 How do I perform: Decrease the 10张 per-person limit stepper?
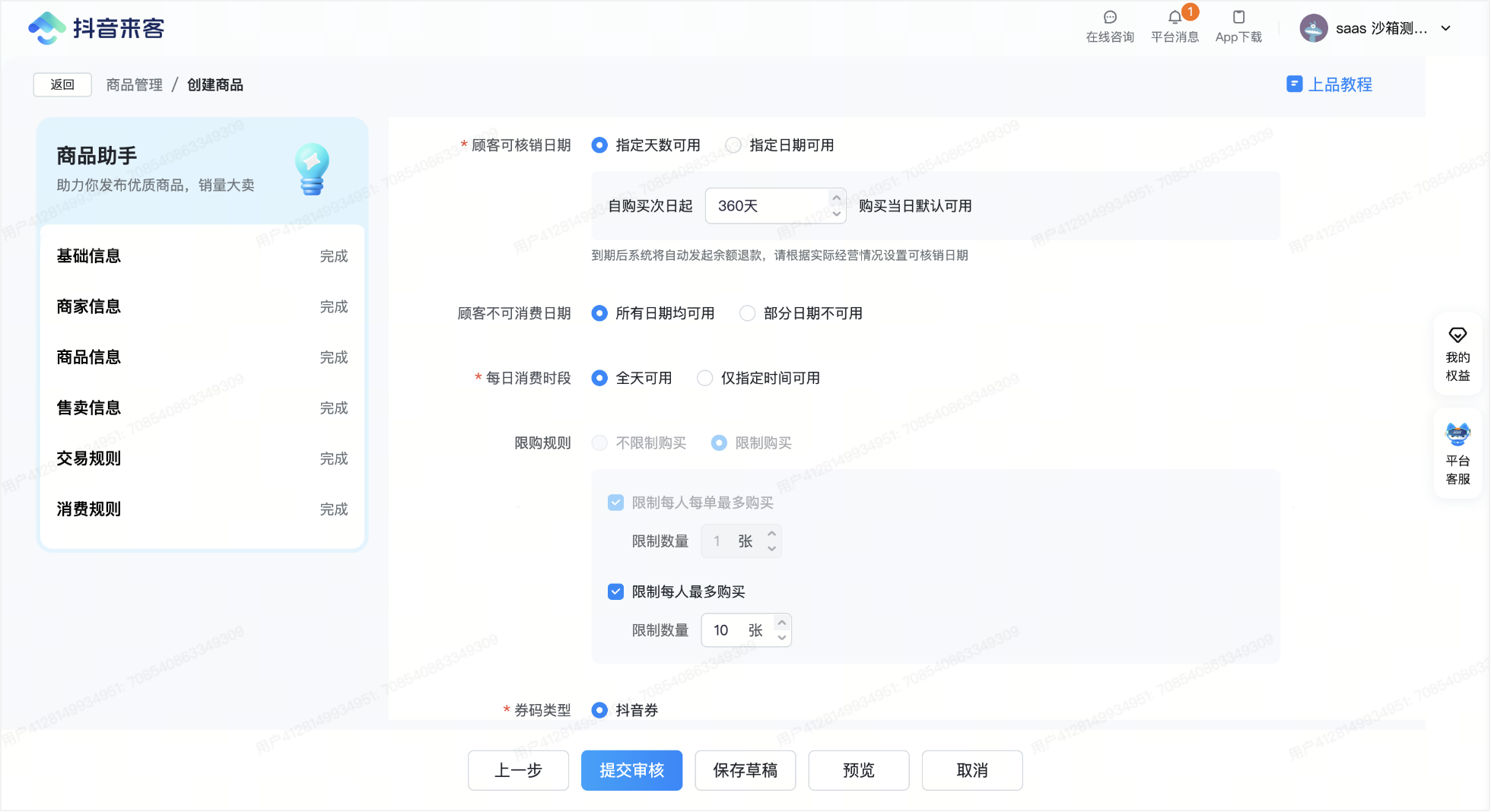[x=782, y=638]
